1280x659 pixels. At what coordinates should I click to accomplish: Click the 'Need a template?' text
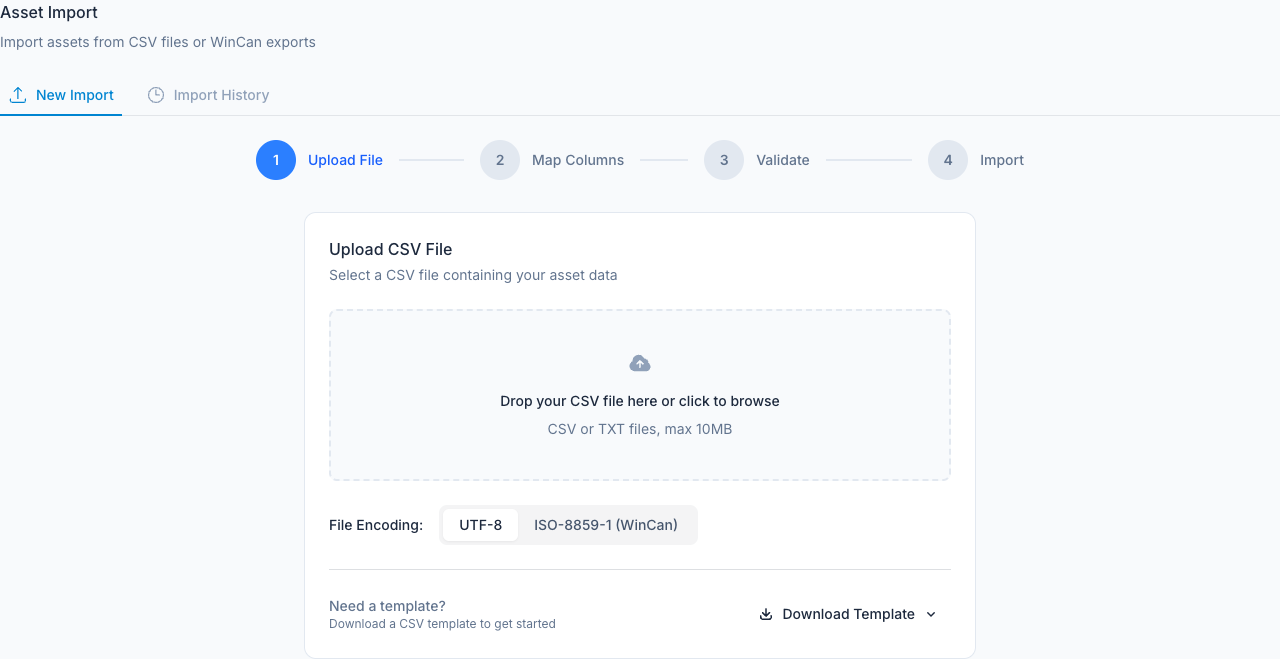387,606
